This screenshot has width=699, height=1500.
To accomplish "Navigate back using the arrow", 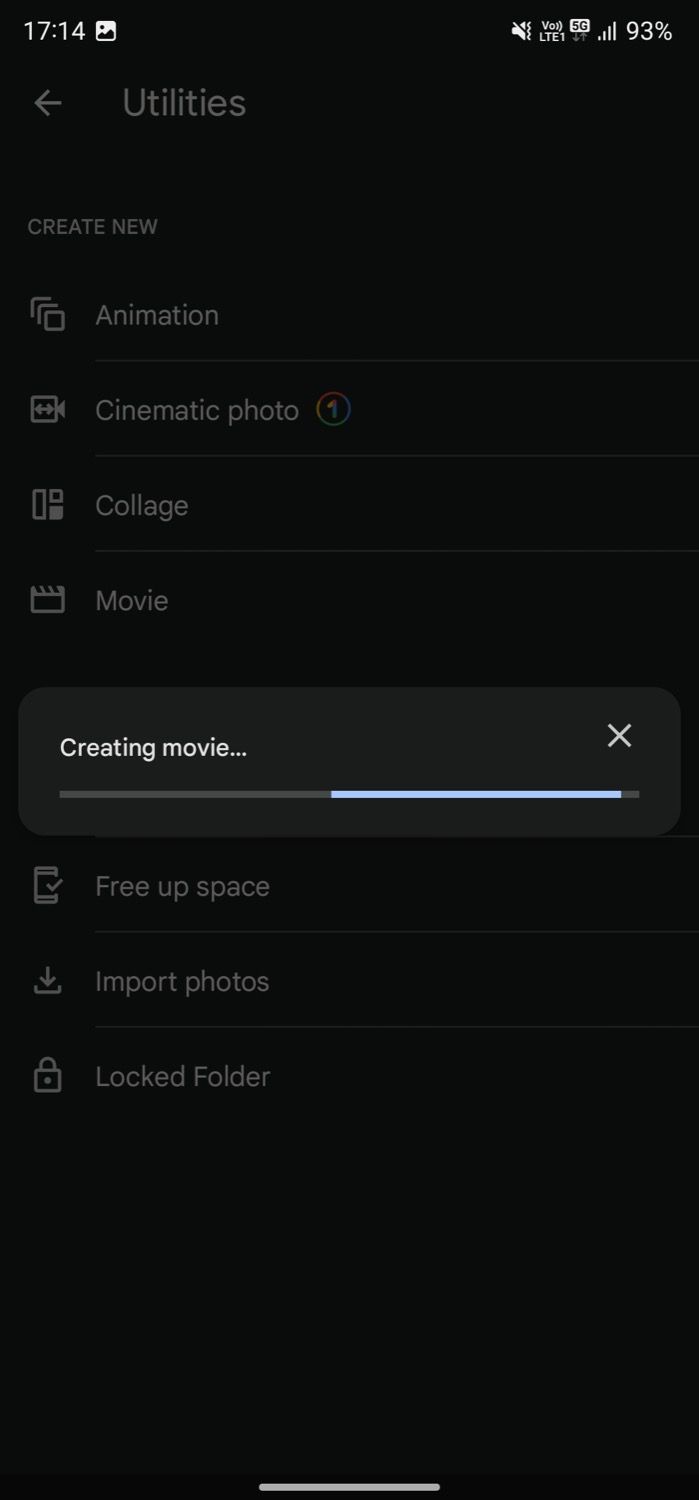I will click(x=47, y=103).
